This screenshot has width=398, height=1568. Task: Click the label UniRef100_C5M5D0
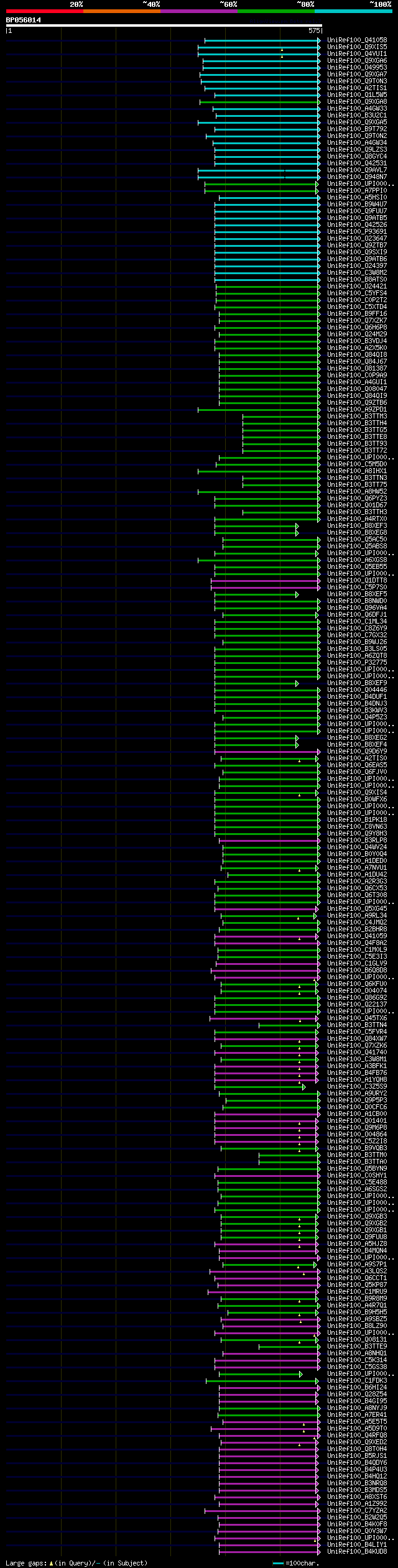click(357, 464)
